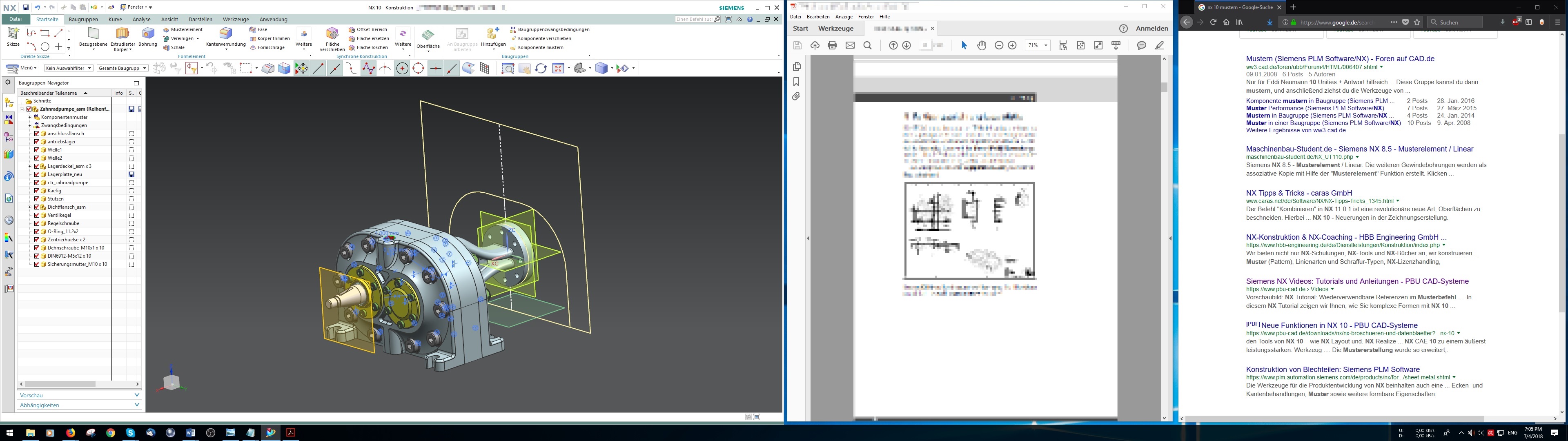Uncheck the Kaefig component checkbox
1568x441 pixels.
click(36, 191)
